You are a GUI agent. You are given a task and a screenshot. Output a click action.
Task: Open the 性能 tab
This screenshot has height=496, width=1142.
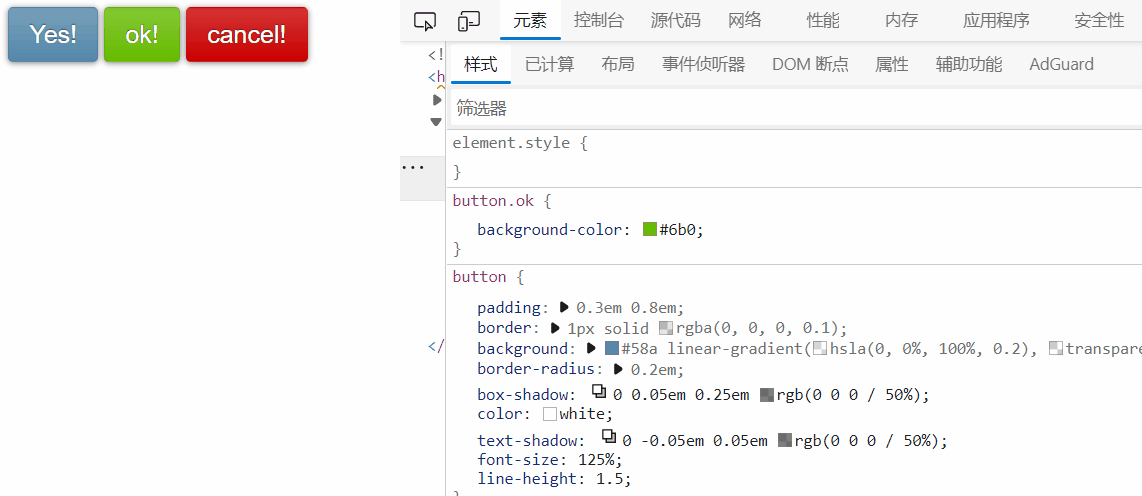point(823,20)
